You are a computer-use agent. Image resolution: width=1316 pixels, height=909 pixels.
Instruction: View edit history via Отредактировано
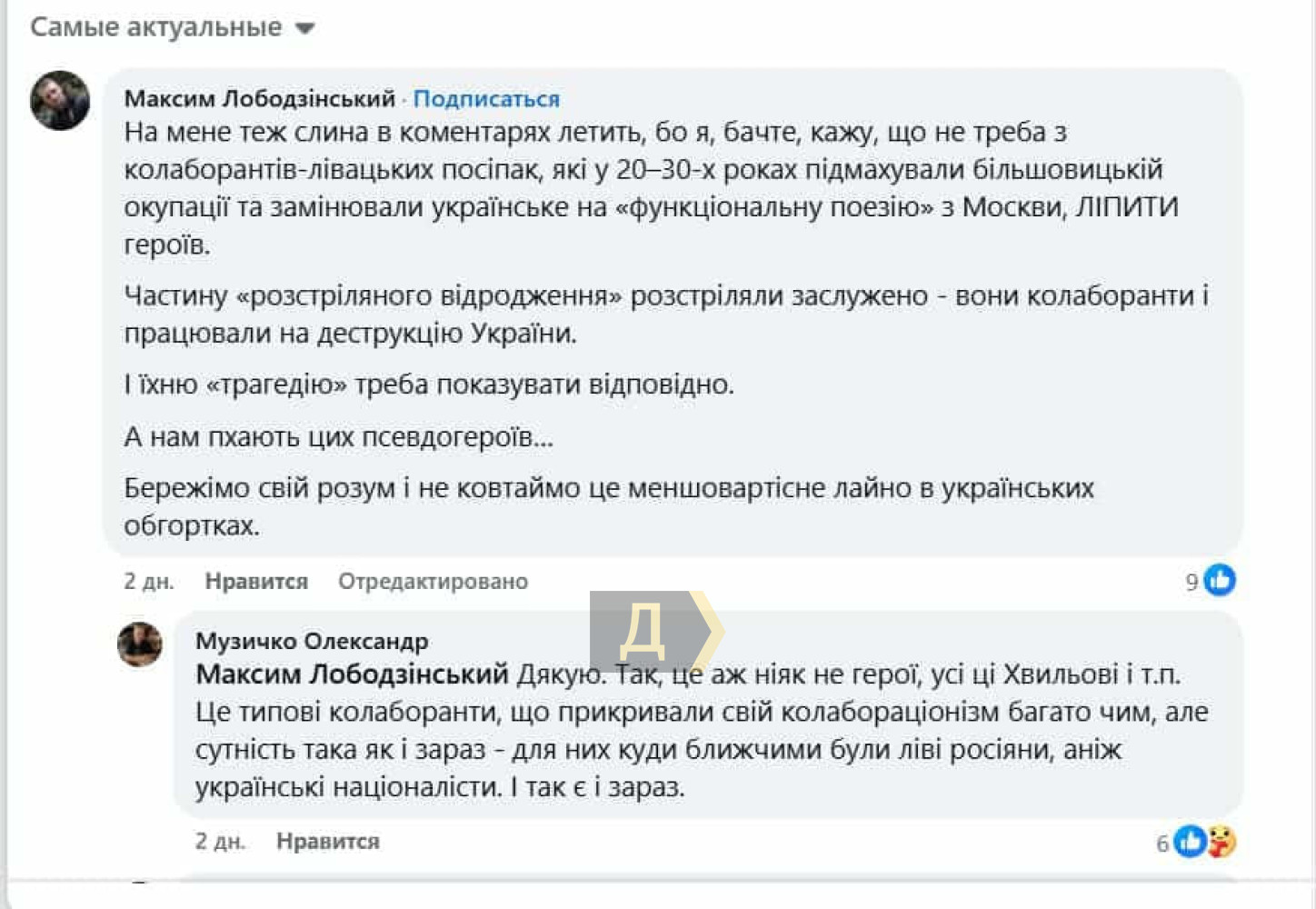[x=433, y=581]
